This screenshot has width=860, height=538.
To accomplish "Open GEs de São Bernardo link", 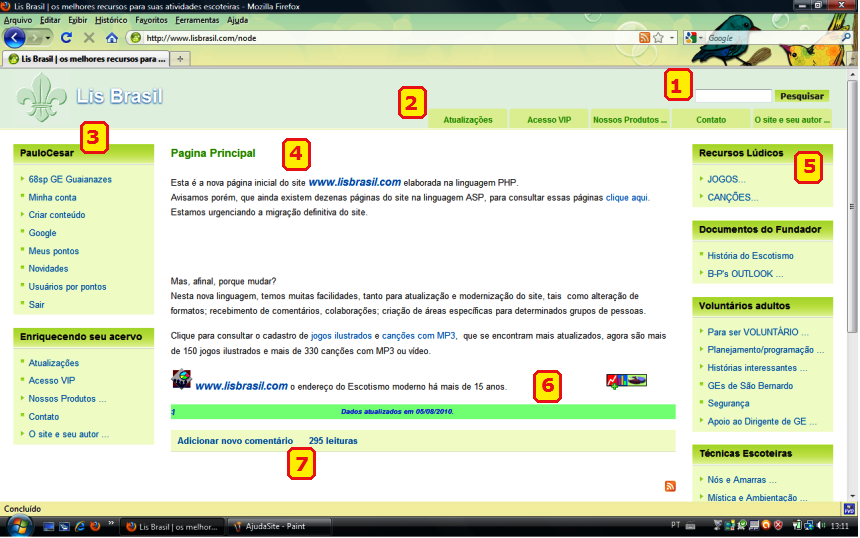I will 750,386.
